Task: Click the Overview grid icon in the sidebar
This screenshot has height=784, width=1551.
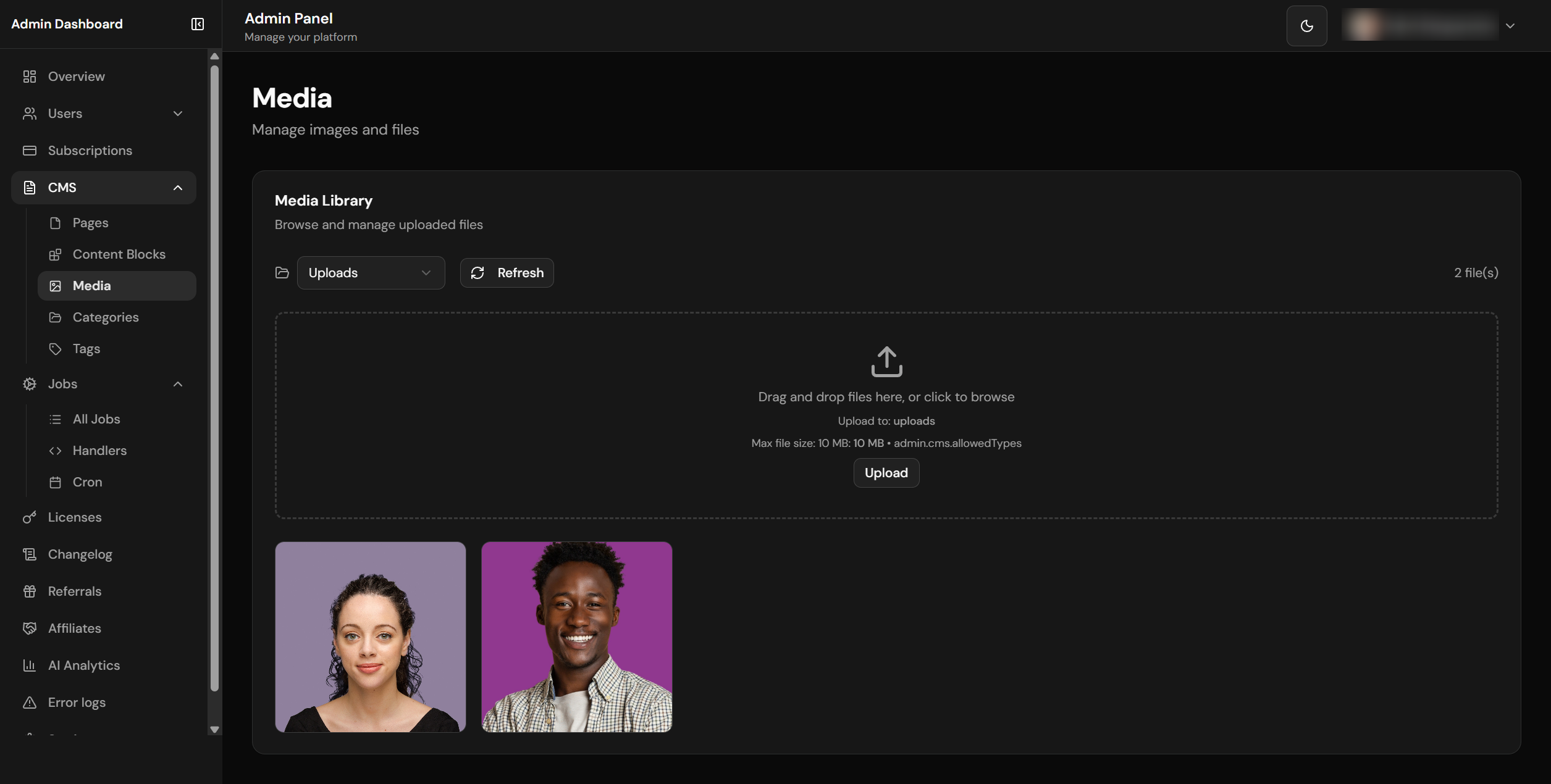Action: pyautogui.click(x=30, y=77)
